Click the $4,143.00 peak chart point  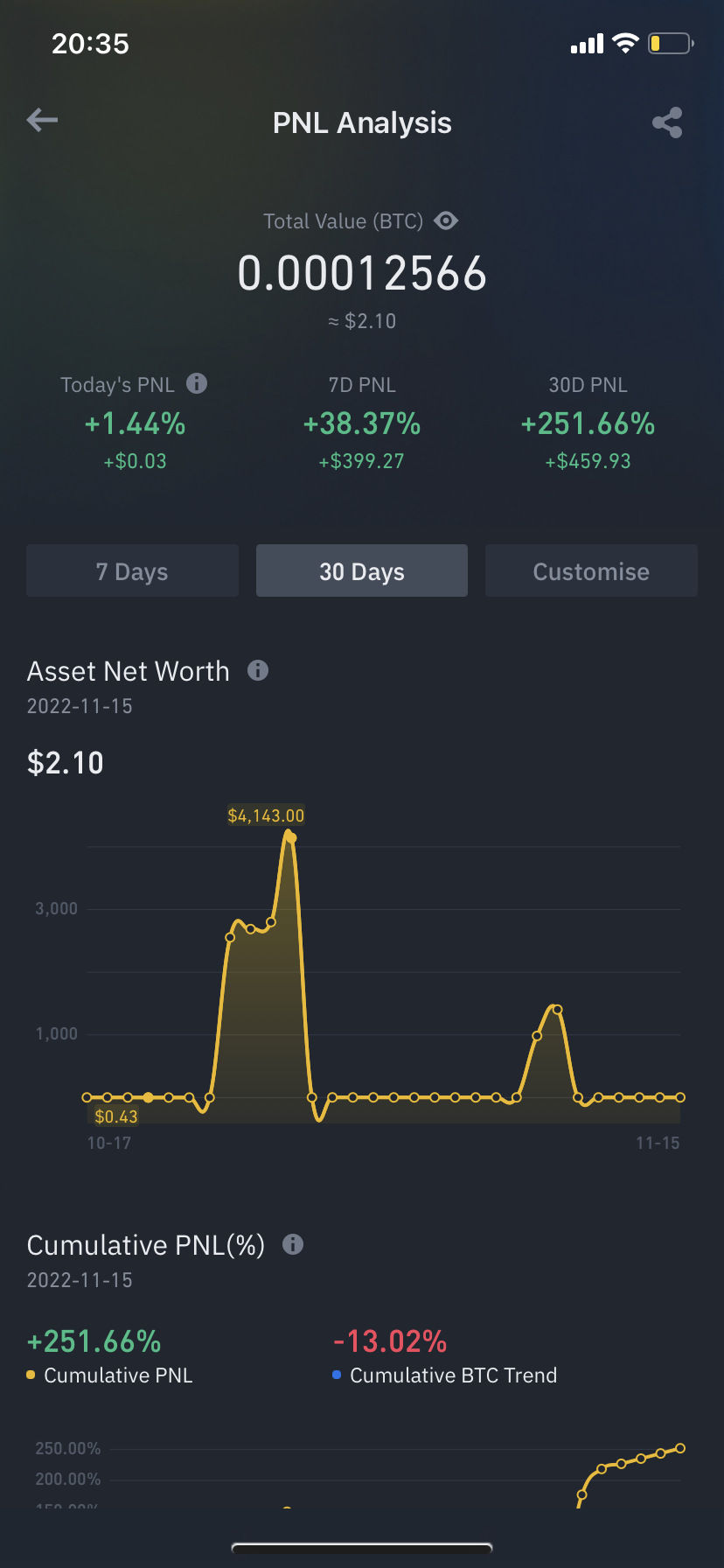(x=292, y=838)
